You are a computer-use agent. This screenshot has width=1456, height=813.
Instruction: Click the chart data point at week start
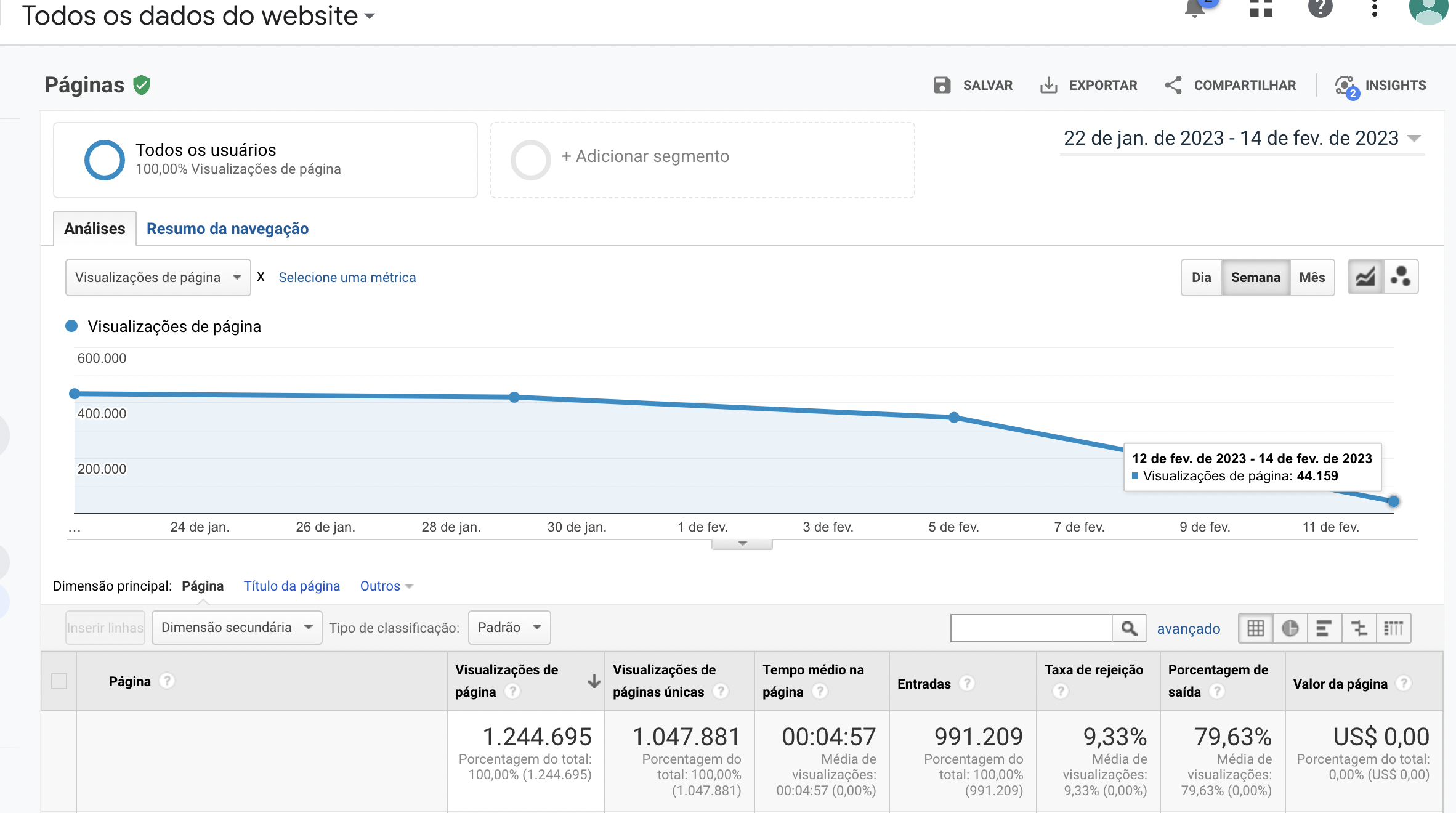tap(75, 394)
